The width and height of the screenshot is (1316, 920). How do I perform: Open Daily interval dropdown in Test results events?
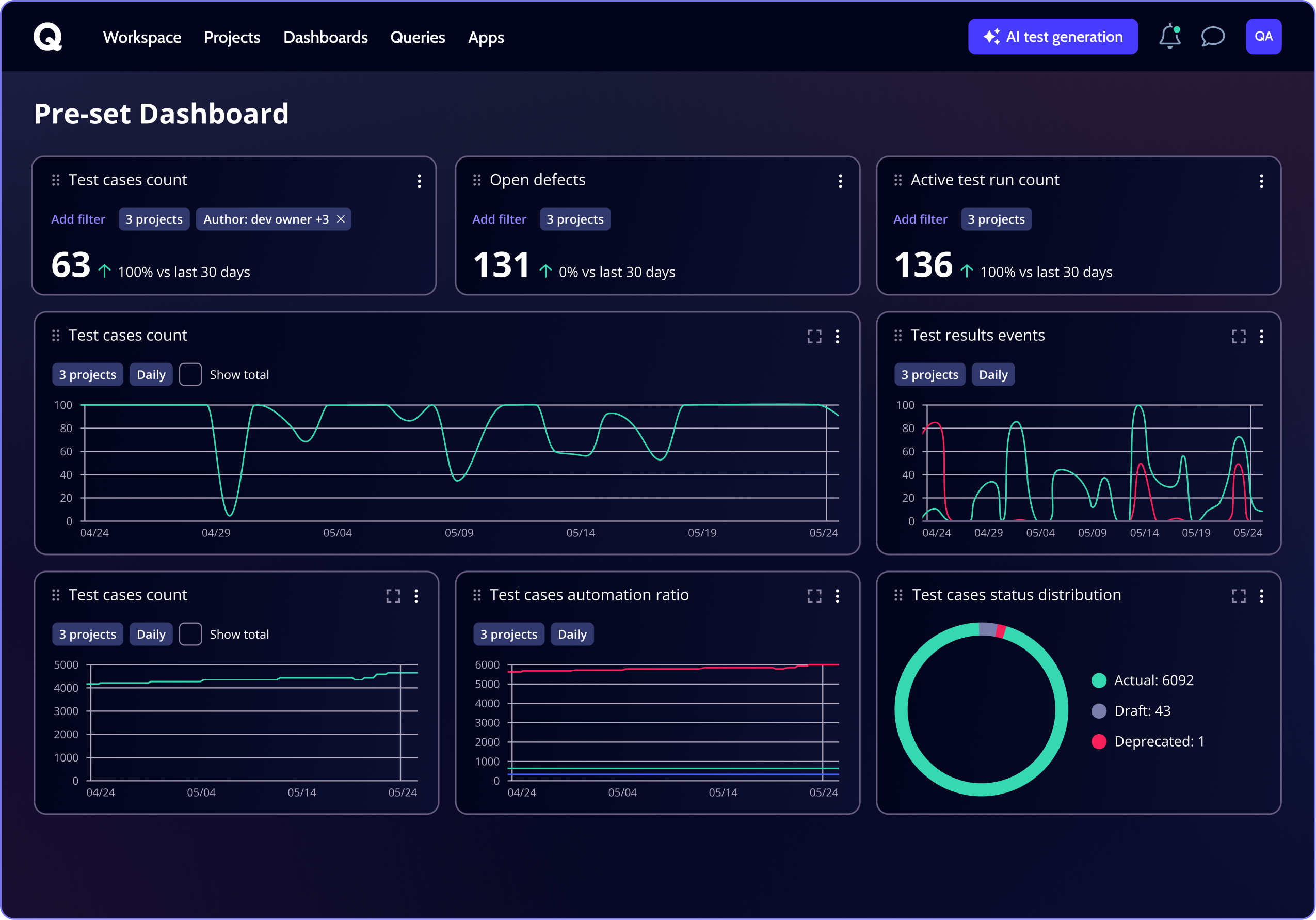(993, 374)
